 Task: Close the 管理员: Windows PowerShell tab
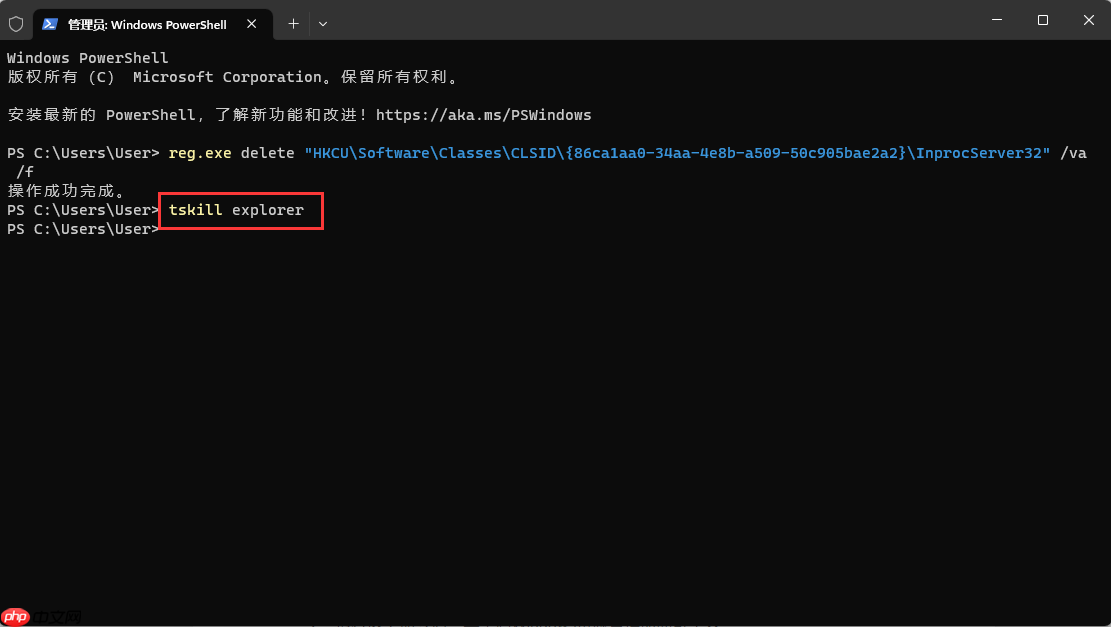coord(252,24)
